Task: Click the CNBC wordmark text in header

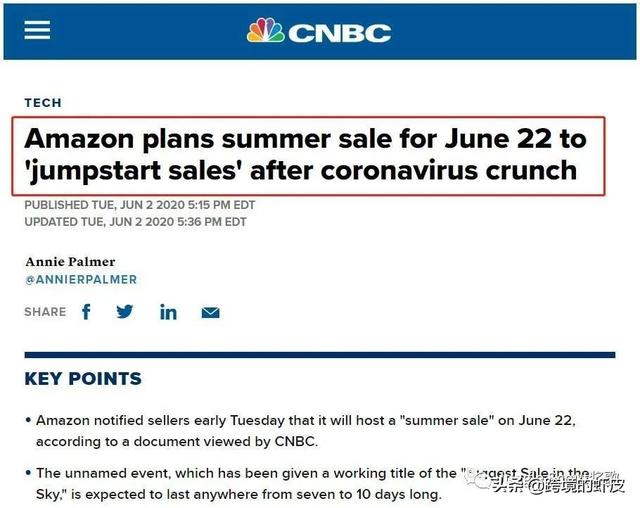Action: 340,33
